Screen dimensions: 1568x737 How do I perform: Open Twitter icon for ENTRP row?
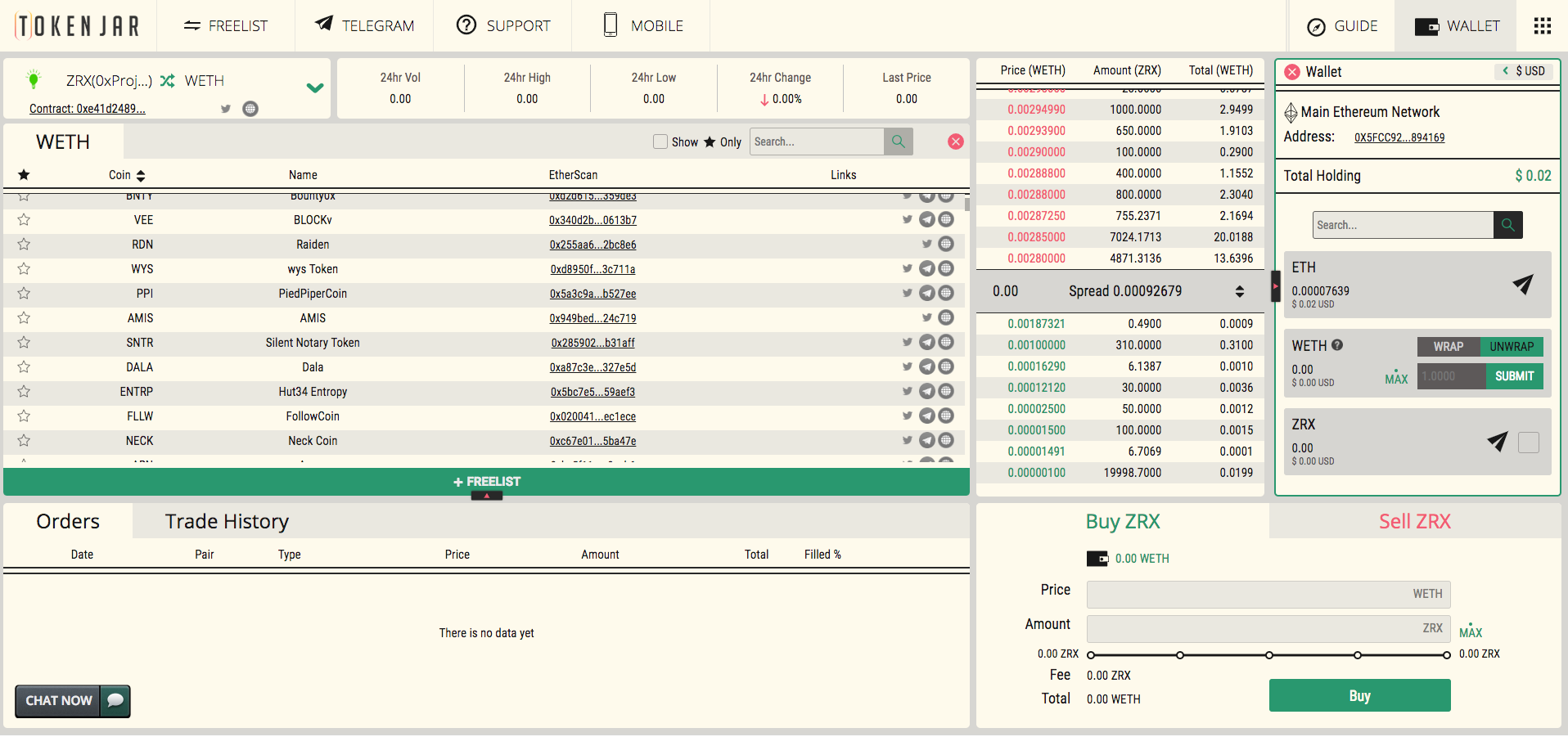click(x=907, y=391)
